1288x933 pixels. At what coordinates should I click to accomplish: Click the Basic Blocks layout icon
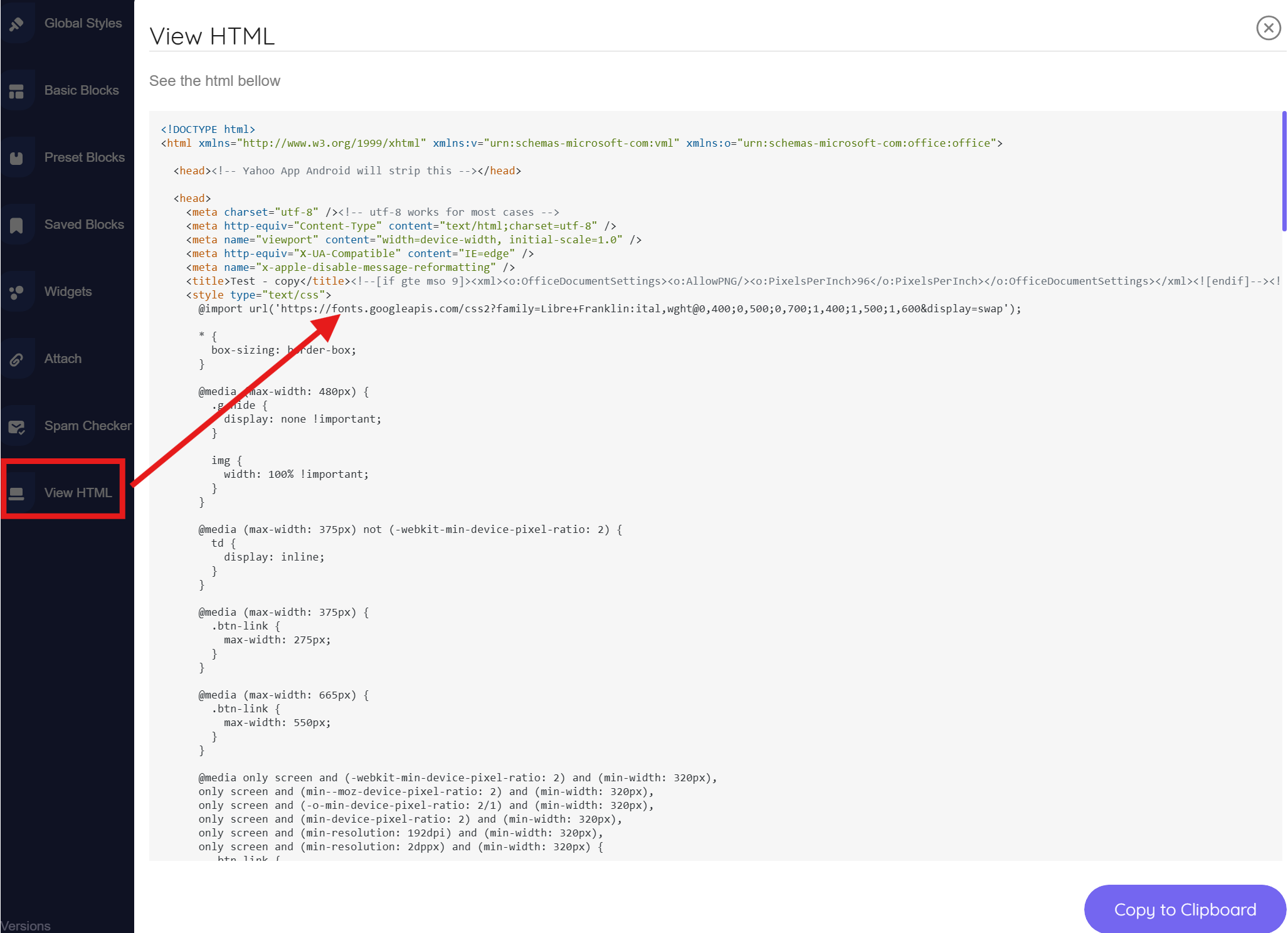point(17,91)
